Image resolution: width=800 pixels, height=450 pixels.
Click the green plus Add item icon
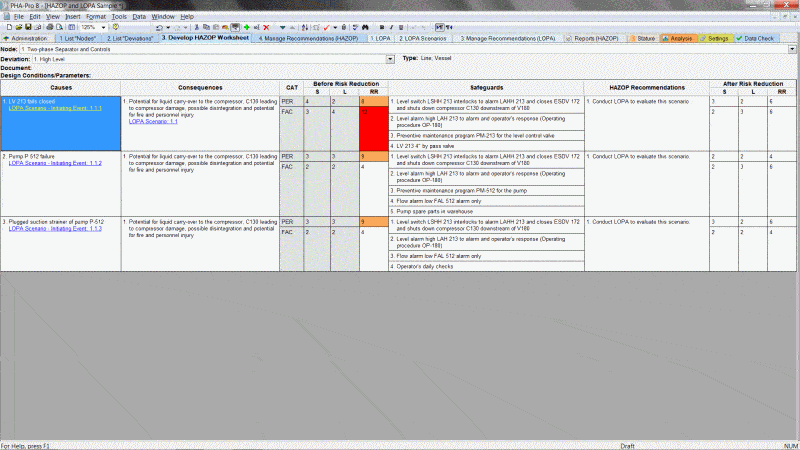(246, 27)
